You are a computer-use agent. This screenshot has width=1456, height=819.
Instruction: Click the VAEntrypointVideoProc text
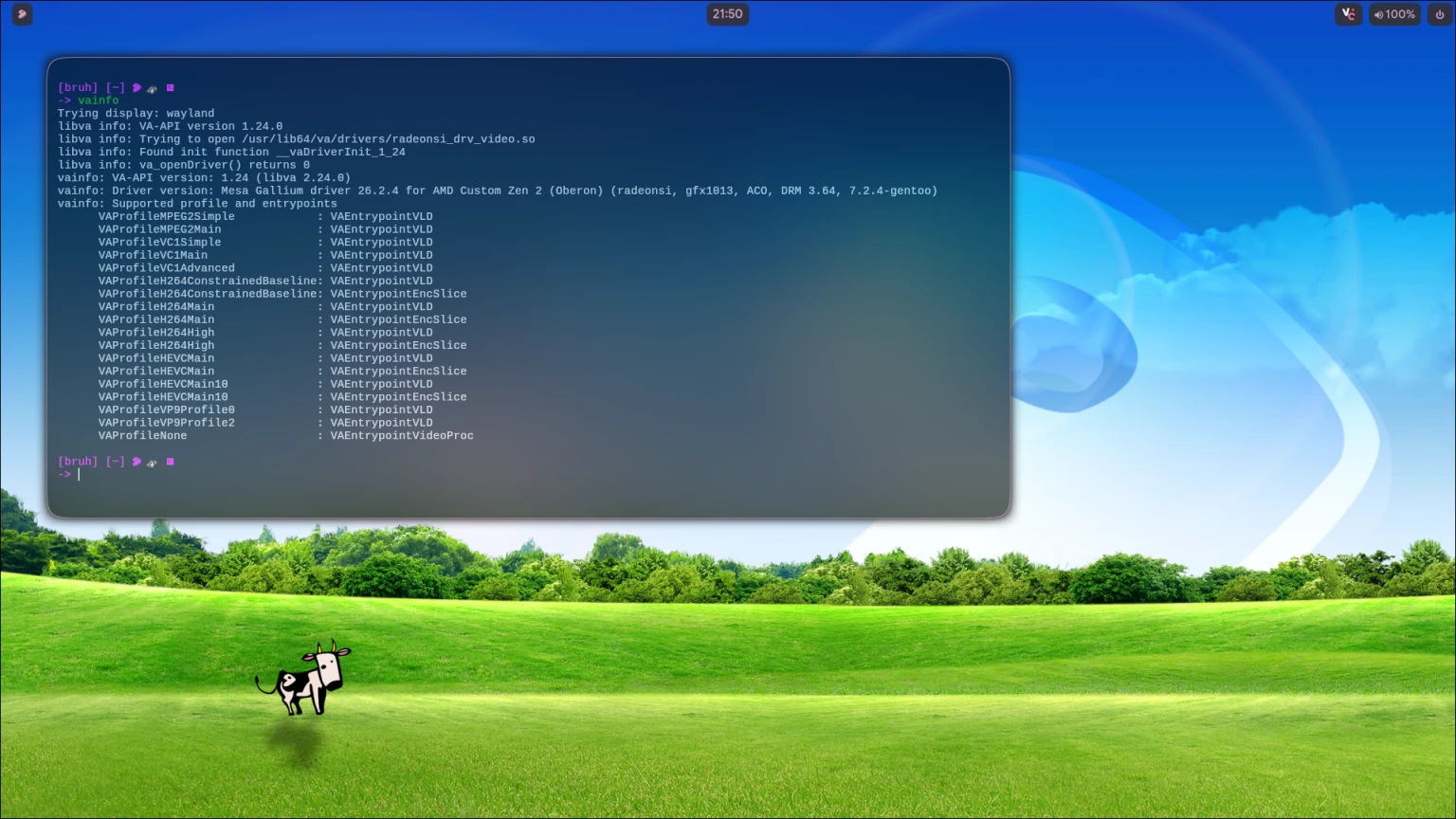[402, 436]
